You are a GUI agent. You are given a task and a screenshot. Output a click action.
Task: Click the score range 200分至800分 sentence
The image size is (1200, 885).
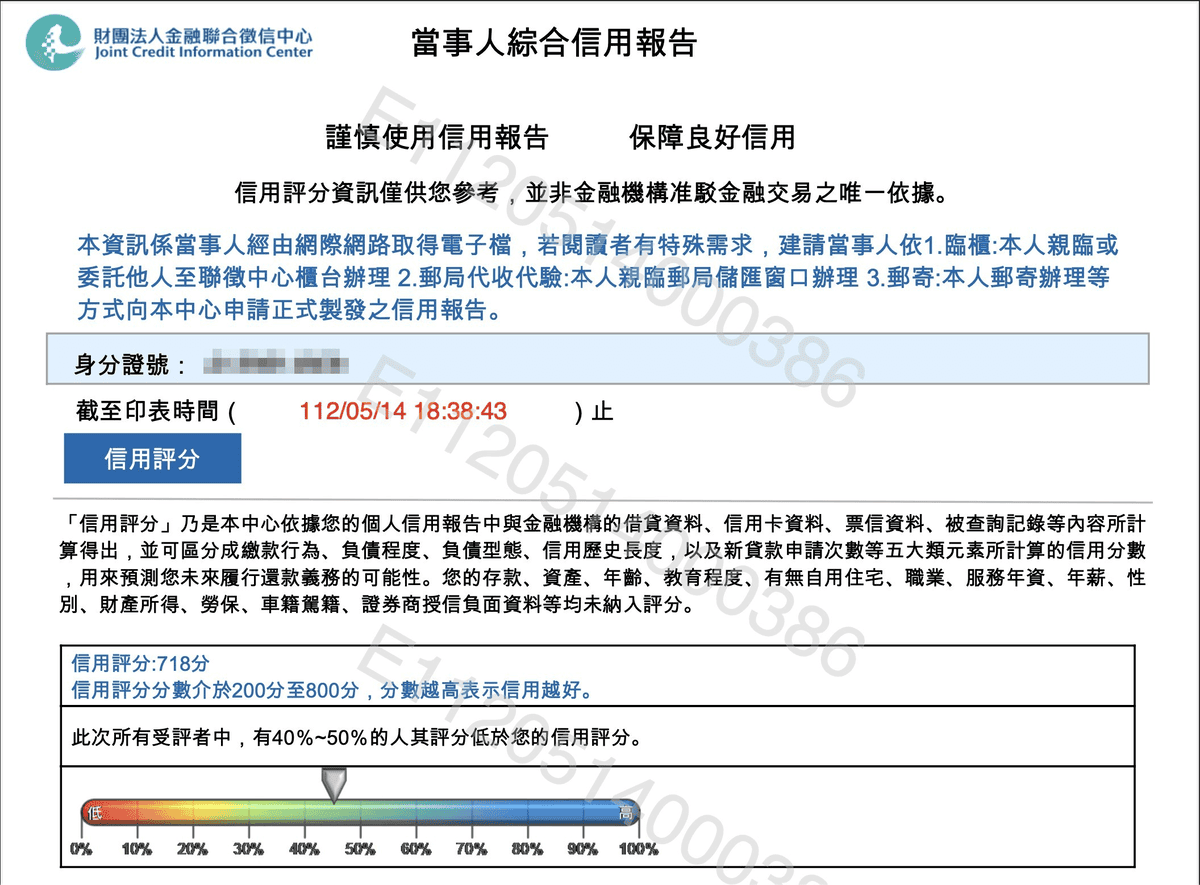[x=332, y=689]
